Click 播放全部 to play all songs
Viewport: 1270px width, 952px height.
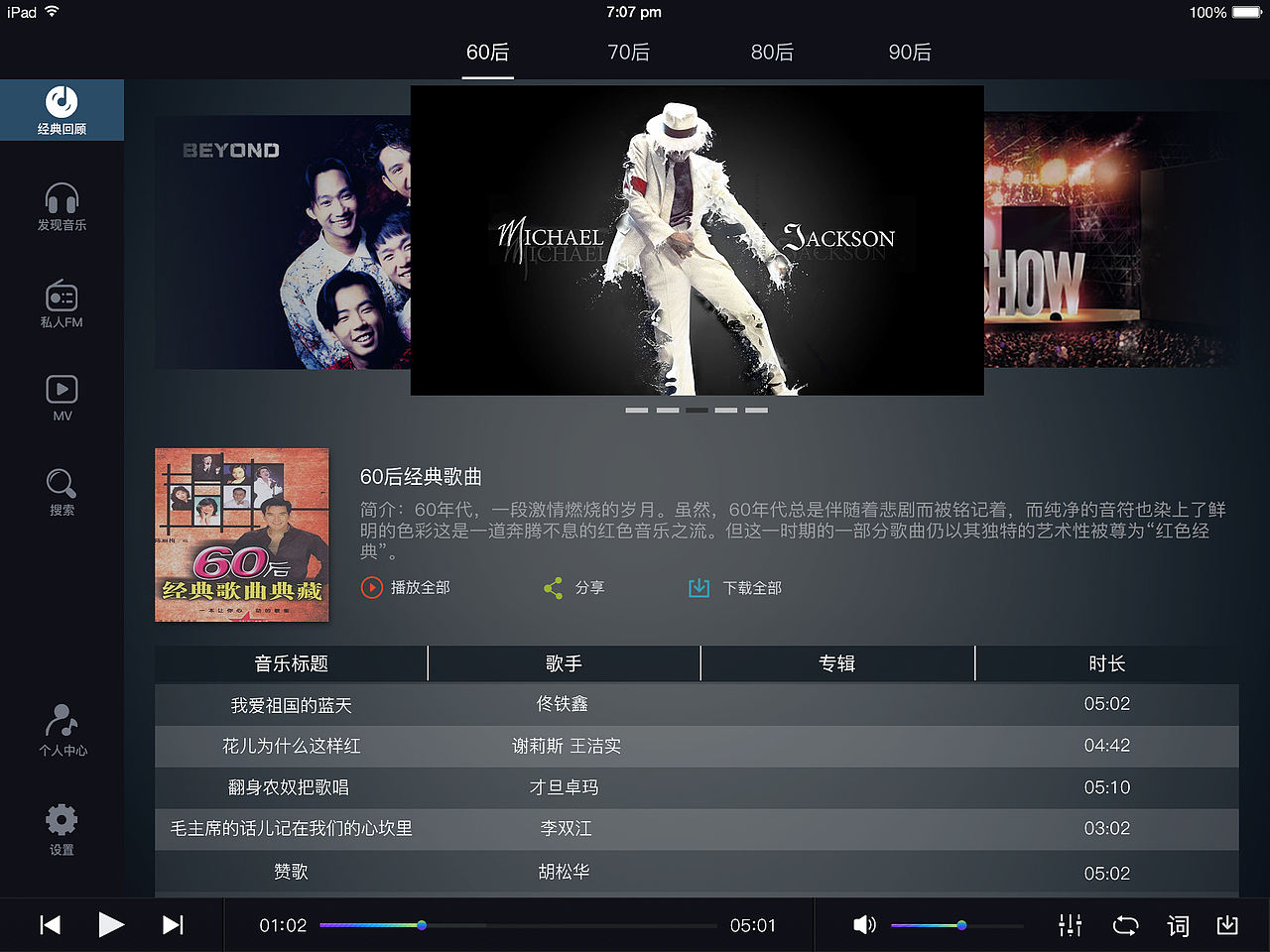pyautogui.click(x=405, y=587)
